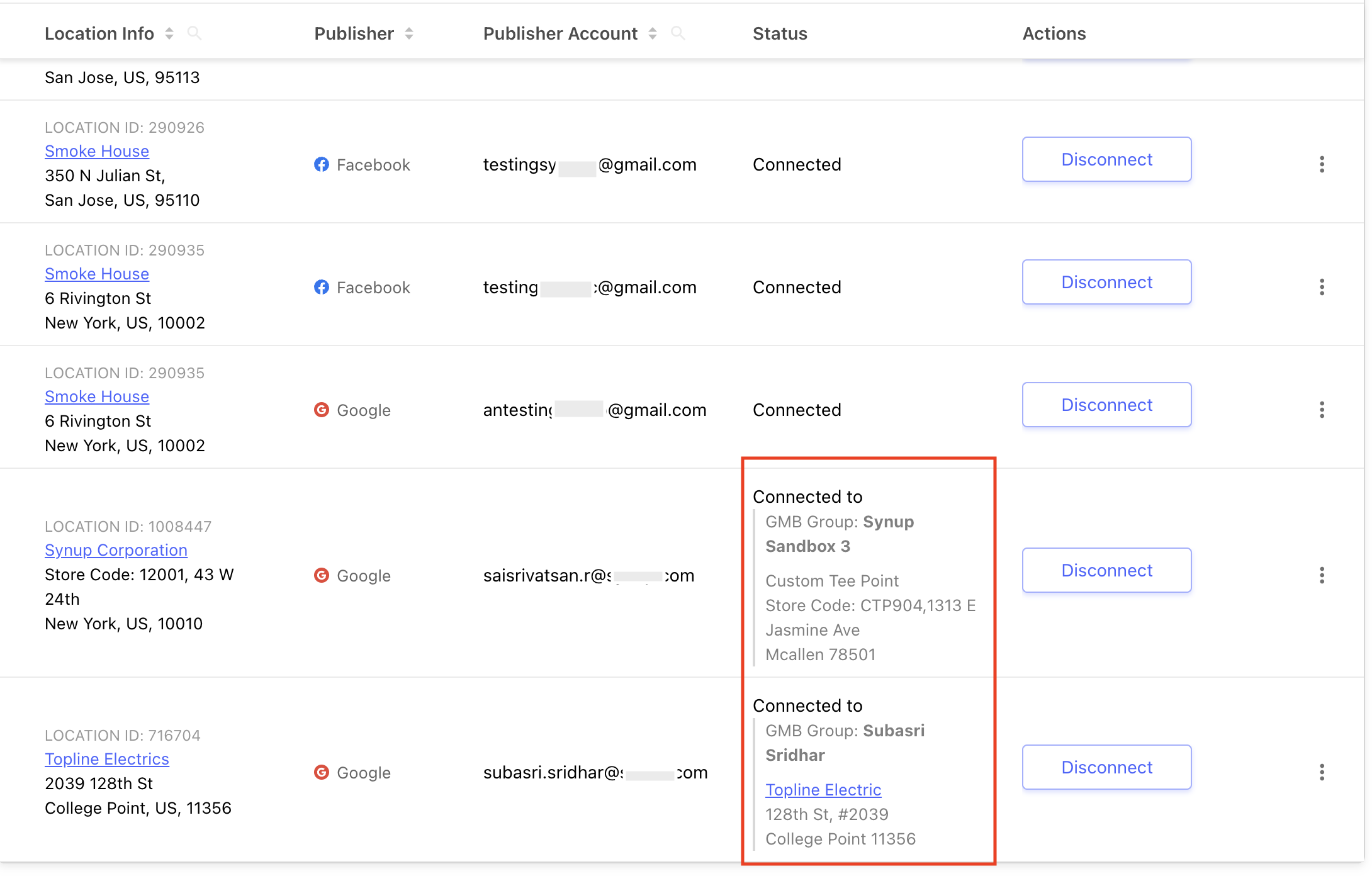1372x876 pixels.
Task: Click the Google icon in the Topline Electrics row
Action: click(x=322, y=772)
